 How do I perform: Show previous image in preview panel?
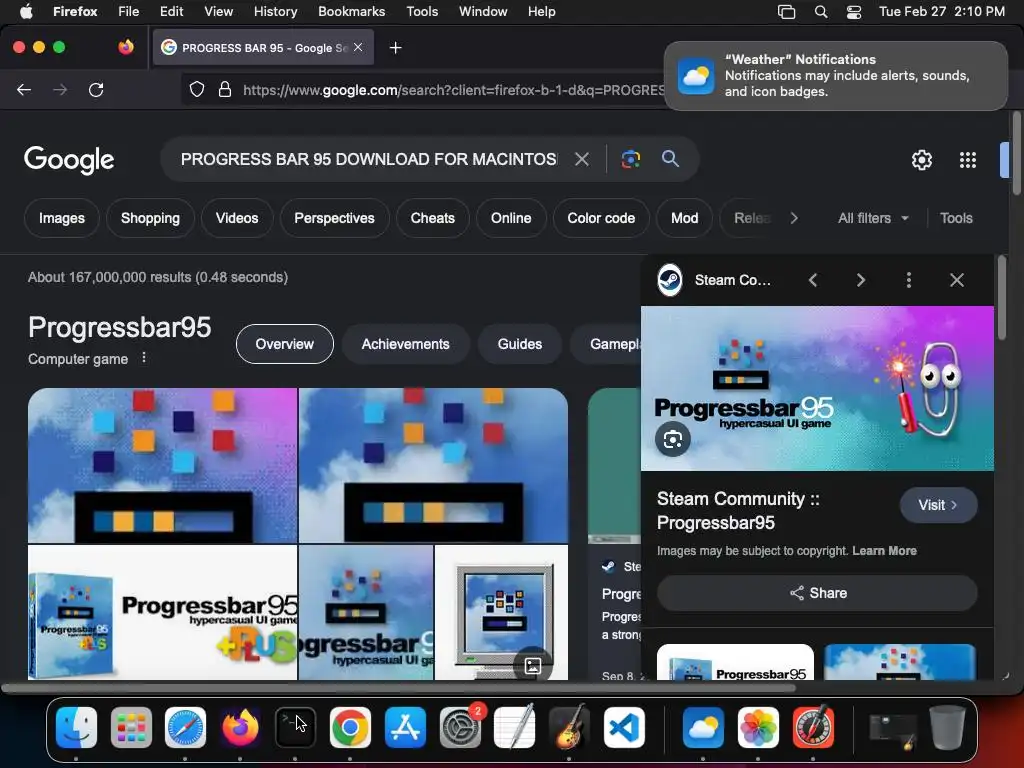pos(813,280)
